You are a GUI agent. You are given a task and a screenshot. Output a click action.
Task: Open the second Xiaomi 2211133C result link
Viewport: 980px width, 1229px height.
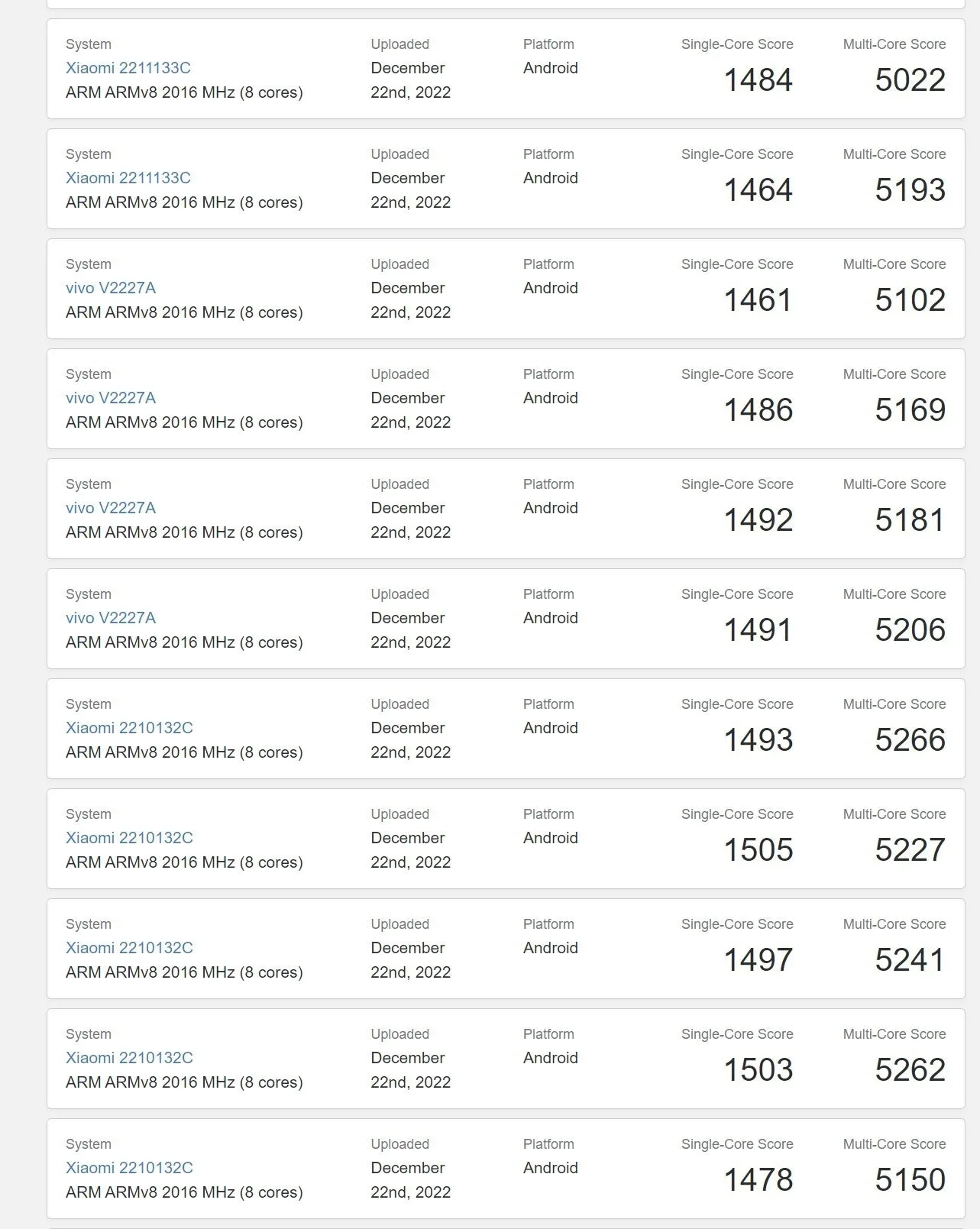pyautogui.click(x=128, y=178)
